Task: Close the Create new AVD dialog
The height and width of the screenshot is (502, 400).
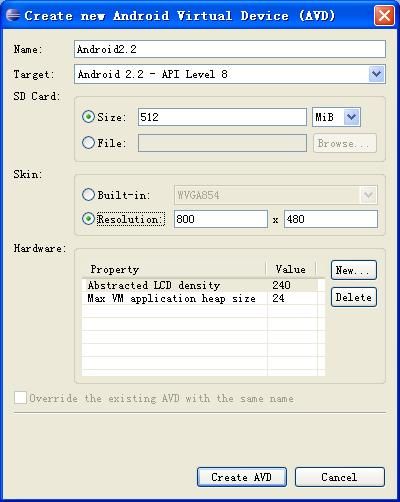Action: [384, 15]
